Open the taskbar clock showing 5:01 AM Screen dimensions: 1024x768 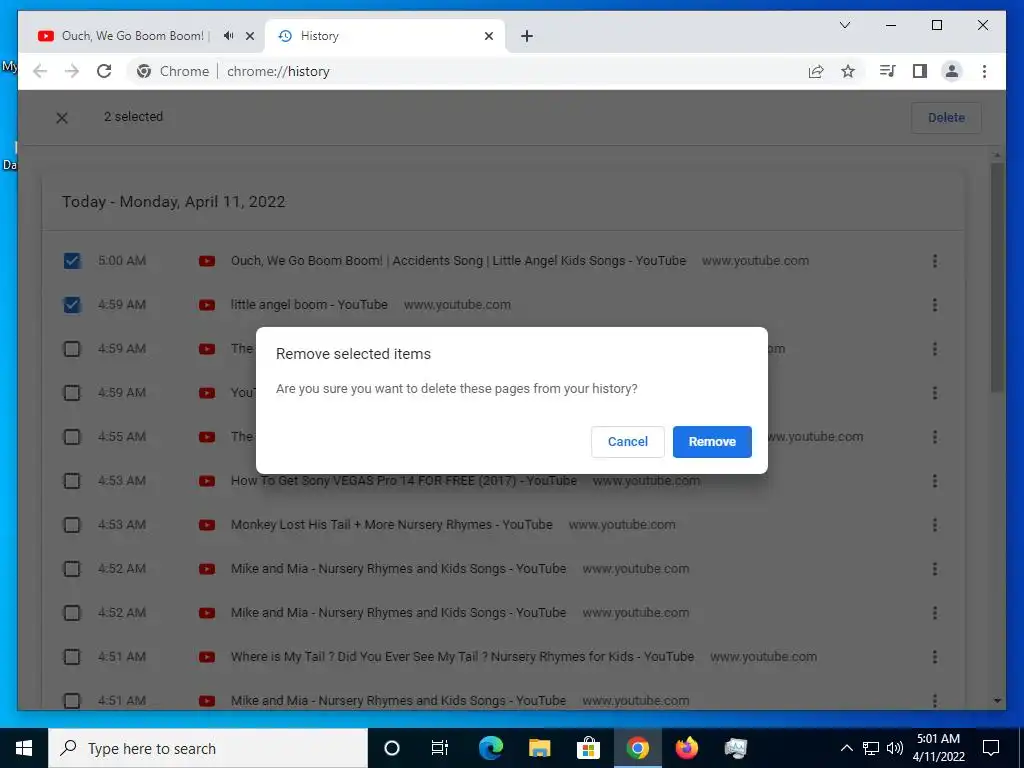(938, 748)
